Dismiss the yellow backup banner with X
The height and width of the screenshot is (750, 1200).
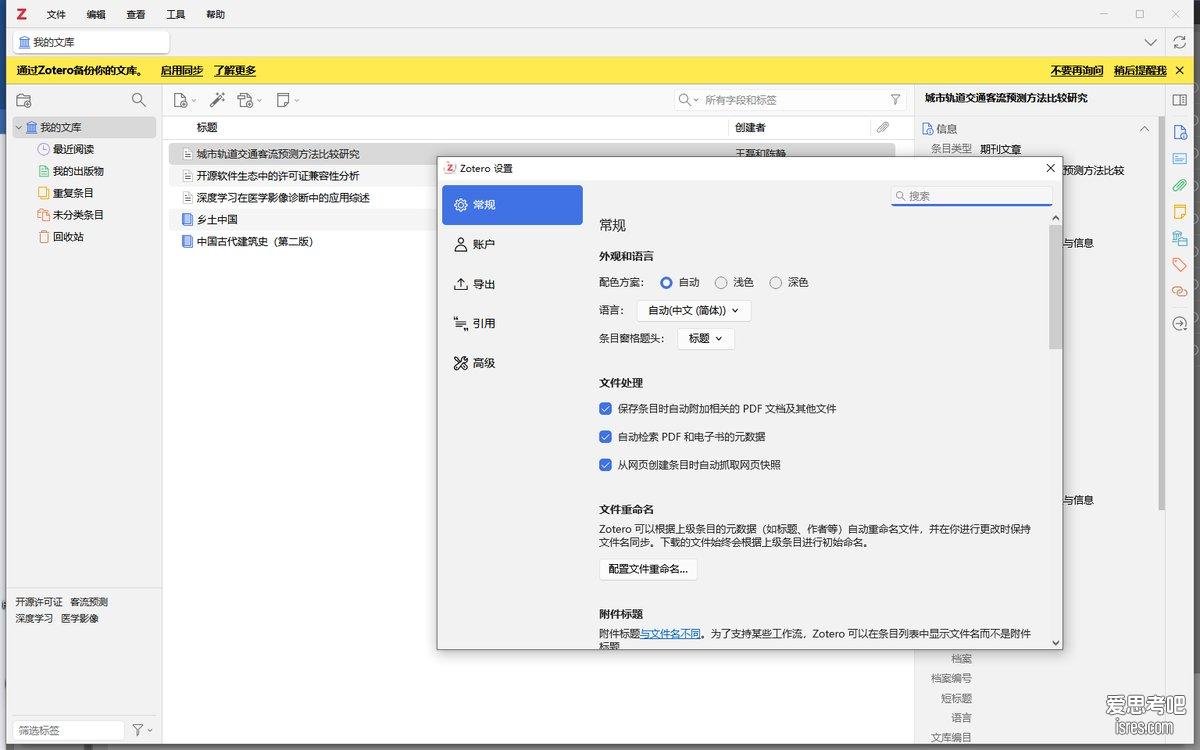pos(1180,71)
